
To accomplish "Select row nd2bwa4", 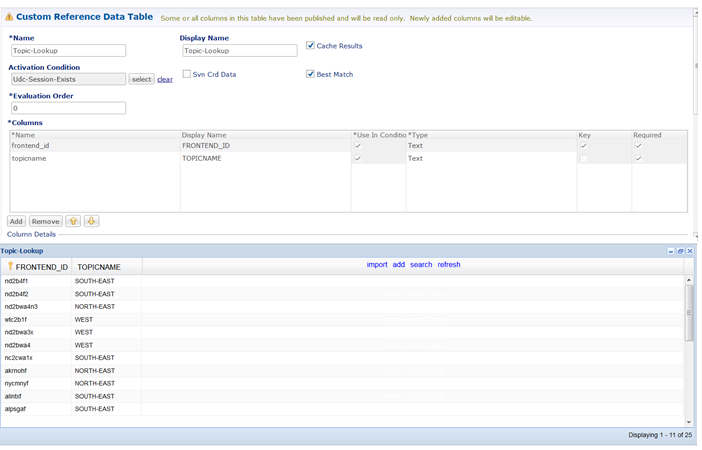I will click(342, 345).
